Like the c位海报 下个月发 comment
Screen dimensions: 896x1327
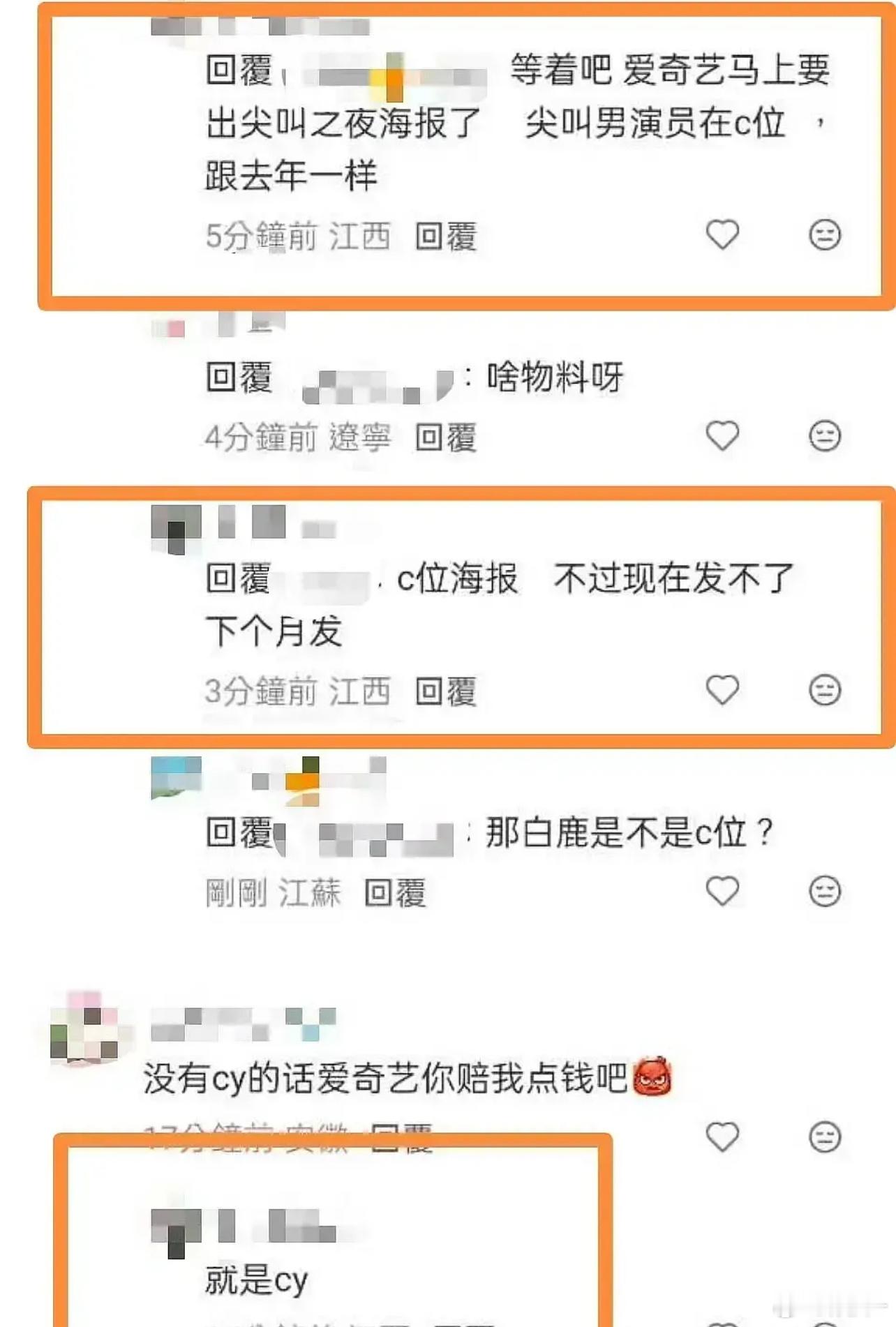[722, 690]
